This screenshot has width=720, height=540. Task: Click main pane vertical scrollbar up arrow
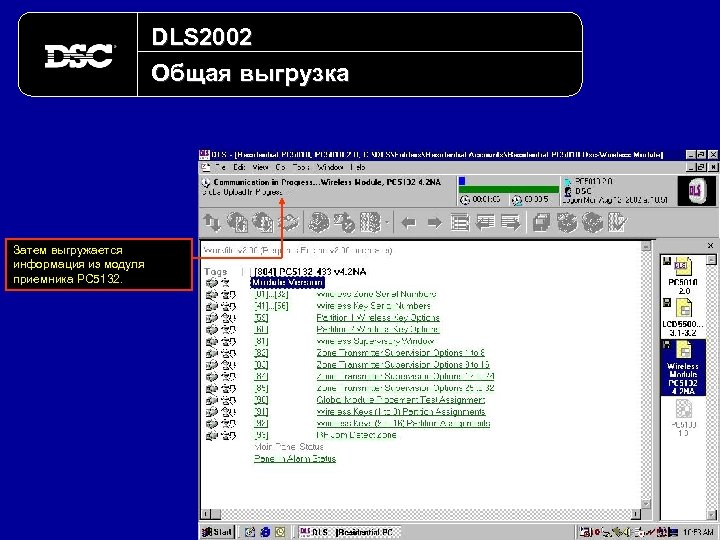click(x=646, y=246)
